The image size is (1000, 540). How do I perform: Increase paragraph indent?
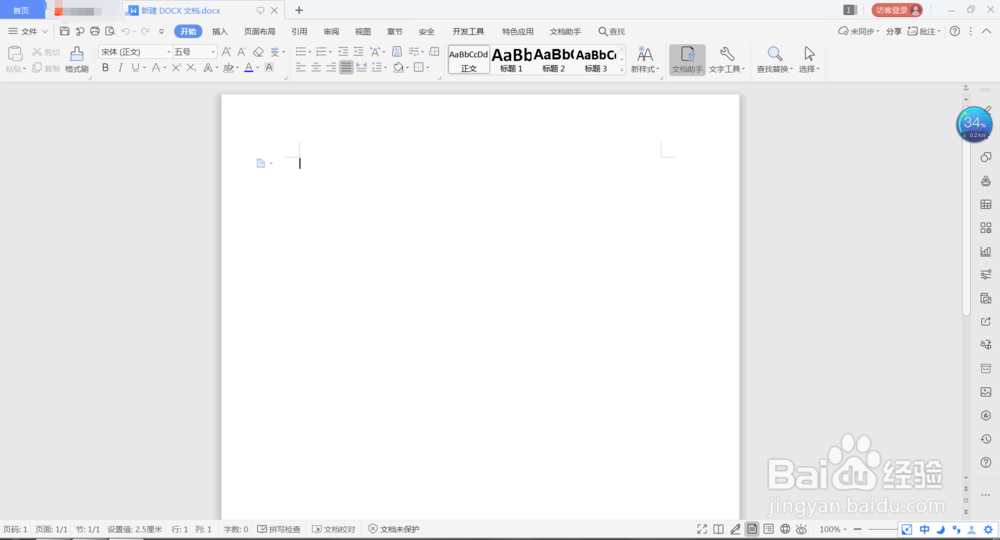(358, 52)
